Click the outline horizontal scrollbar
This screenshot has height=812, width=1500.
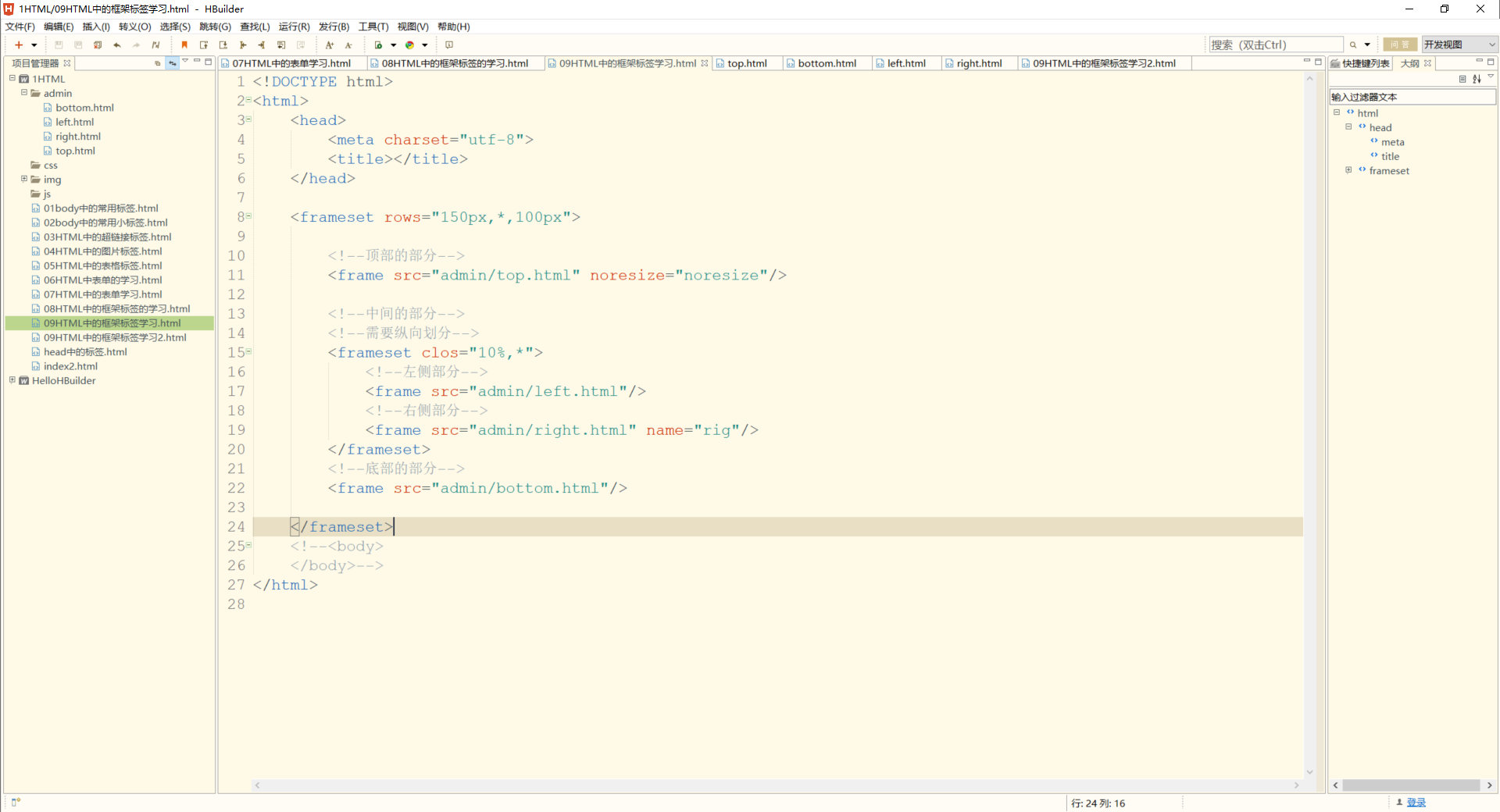pos(1411,785)
